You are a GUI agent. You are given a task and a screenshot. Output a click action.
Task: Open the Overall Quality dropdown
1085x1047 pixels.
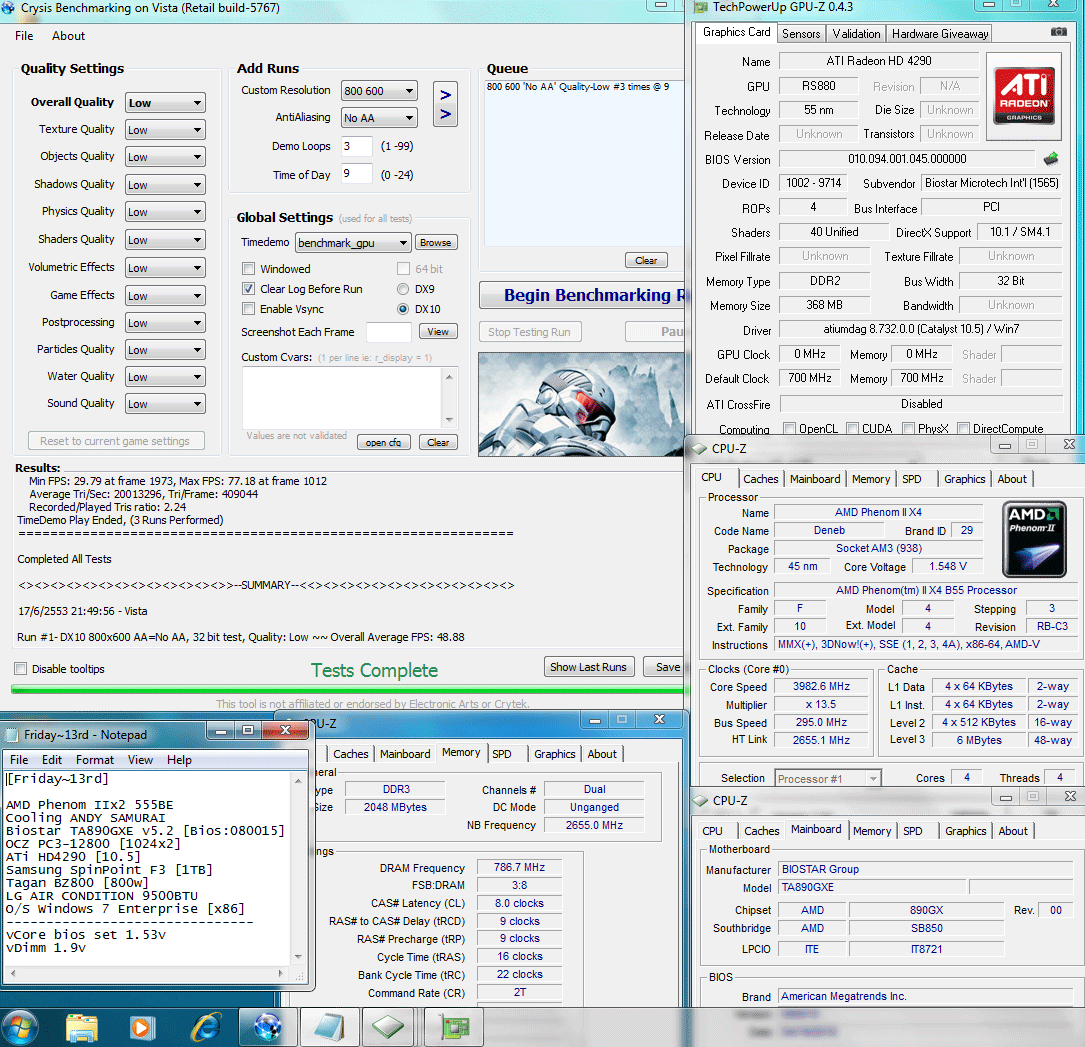pyautogui.click(x=165, y=103)
